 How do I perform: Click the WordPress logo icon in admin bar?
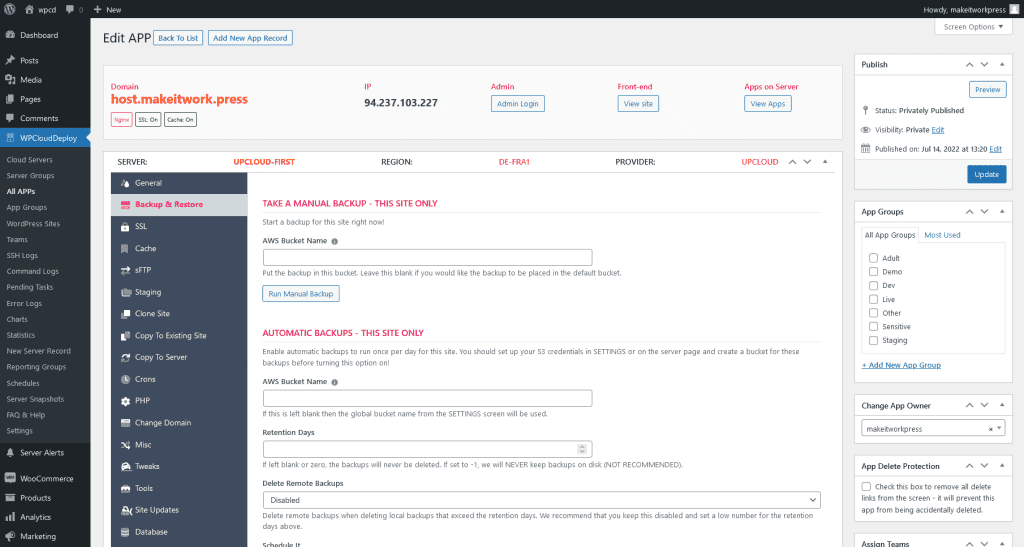point(10,9)
